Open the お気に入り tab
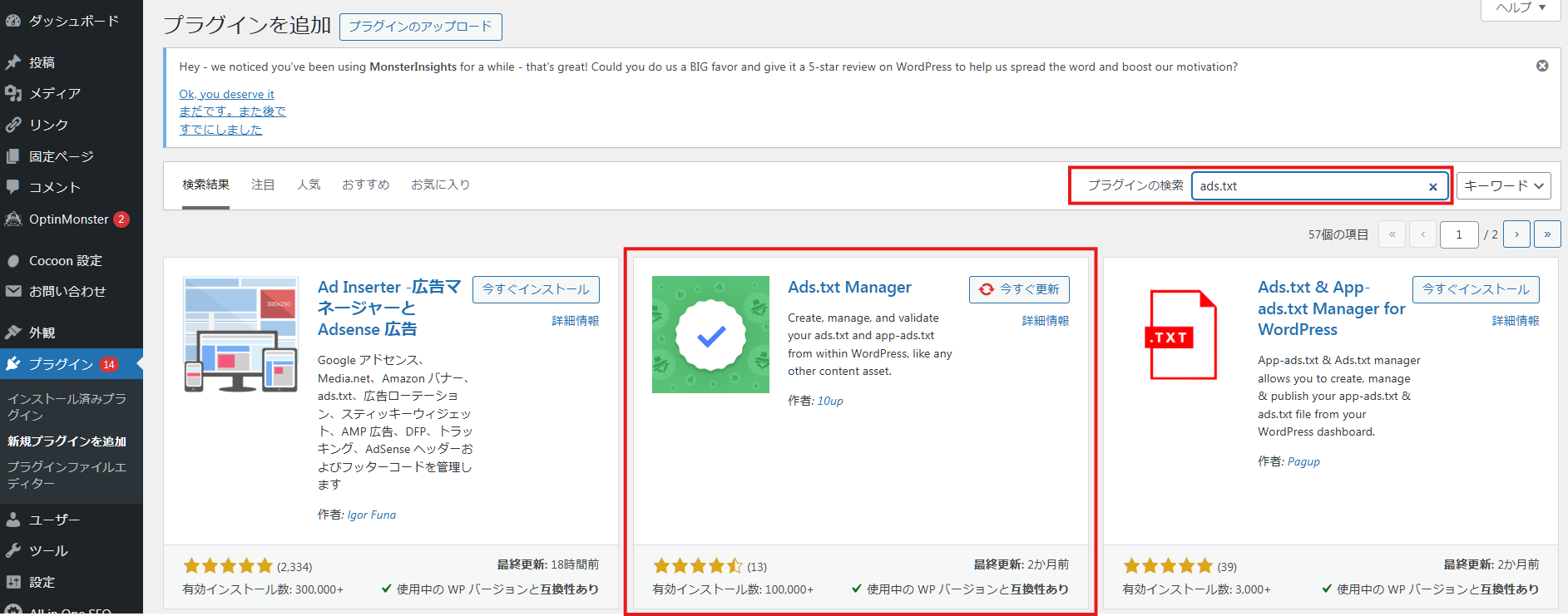 point(441,185)
